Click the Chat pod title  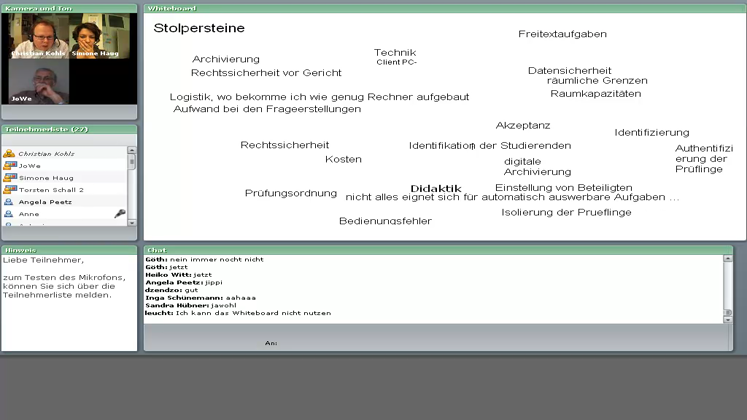[x=157, y=250]
